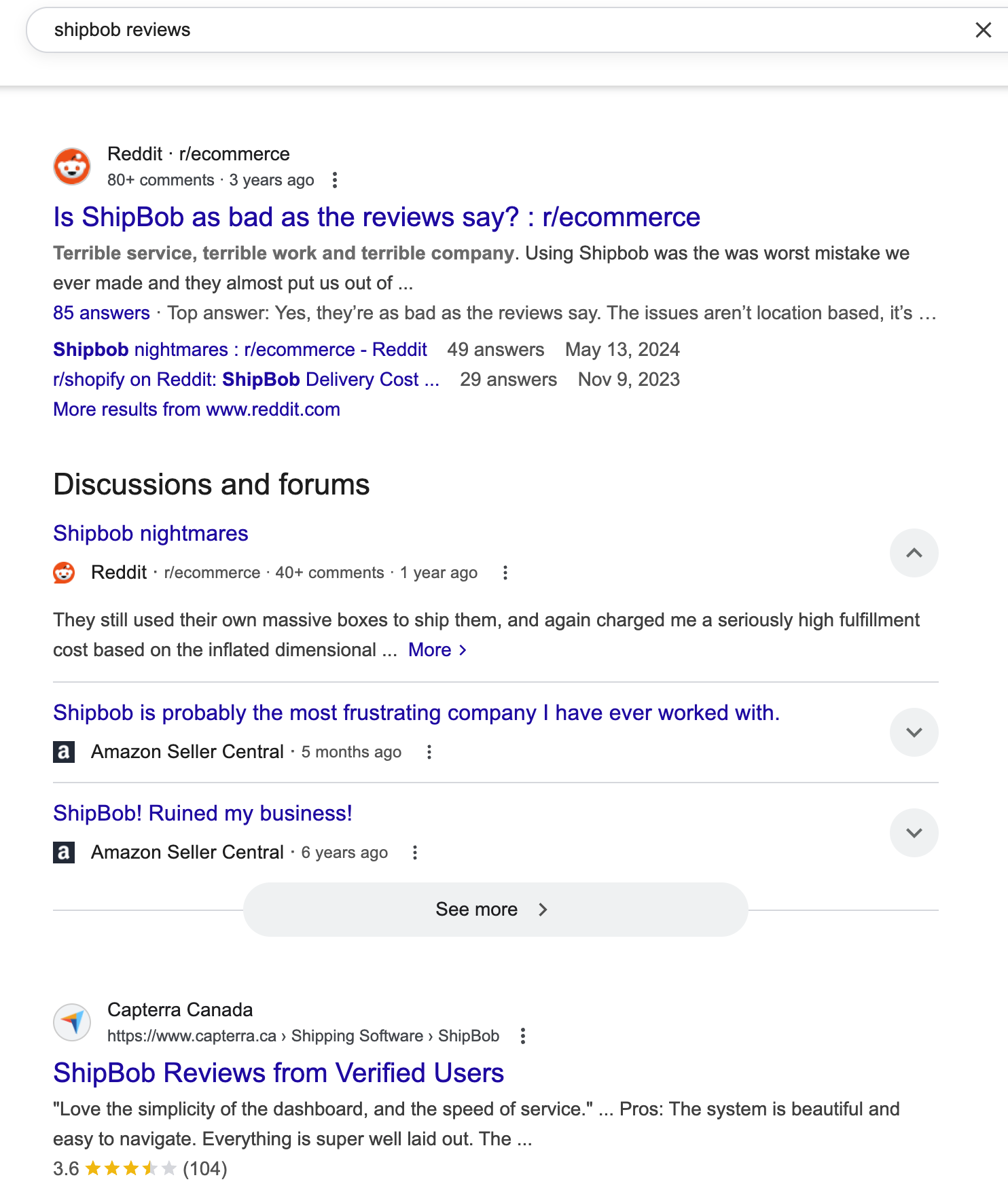Expand the 'ShipBob! Ruined my business!' chevron
Image resolution: width=1008 pixels, height=1201 pixels.
pos(914,833)
